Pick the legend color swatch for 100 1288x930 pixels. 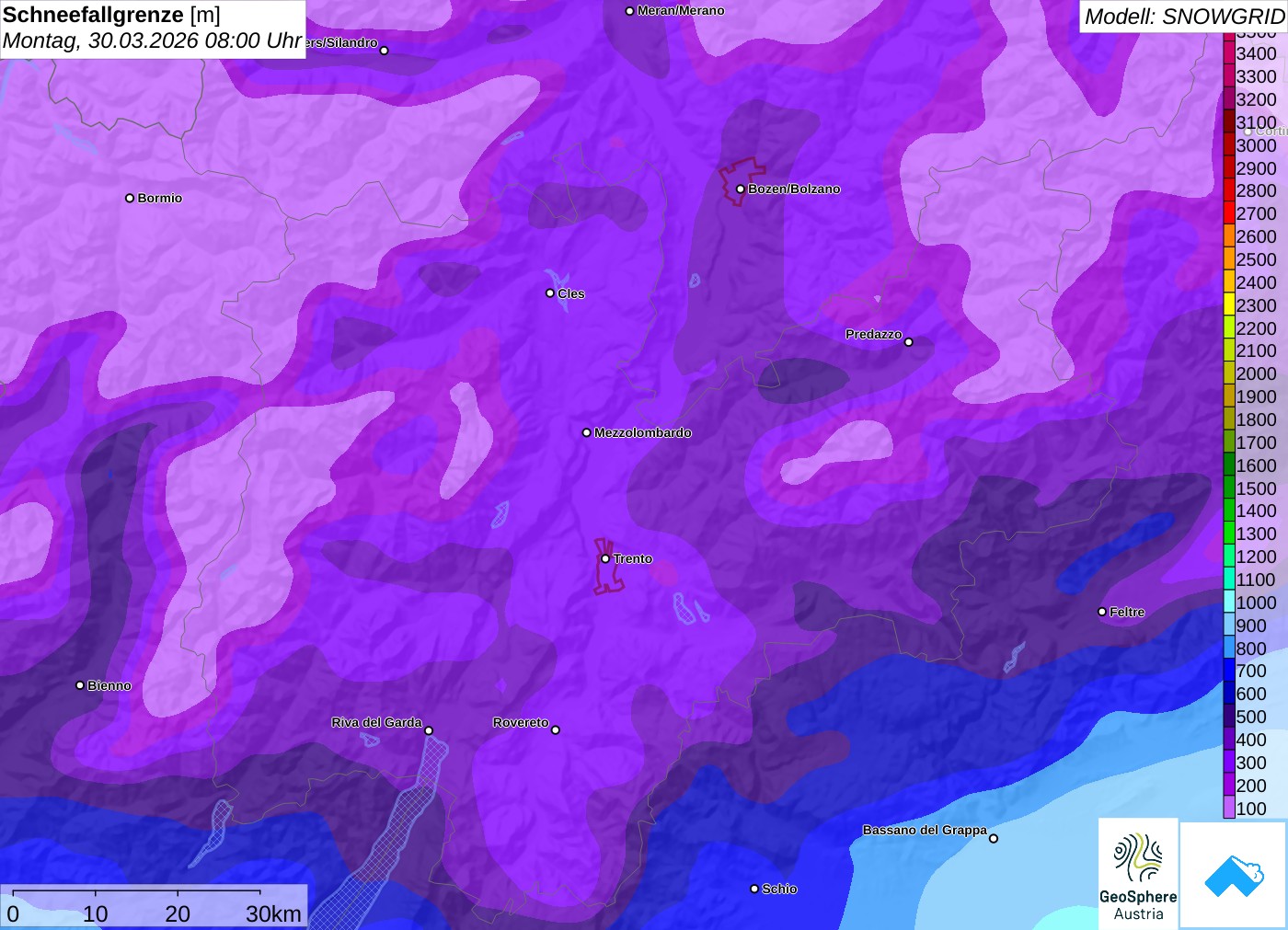(1229, 809)
